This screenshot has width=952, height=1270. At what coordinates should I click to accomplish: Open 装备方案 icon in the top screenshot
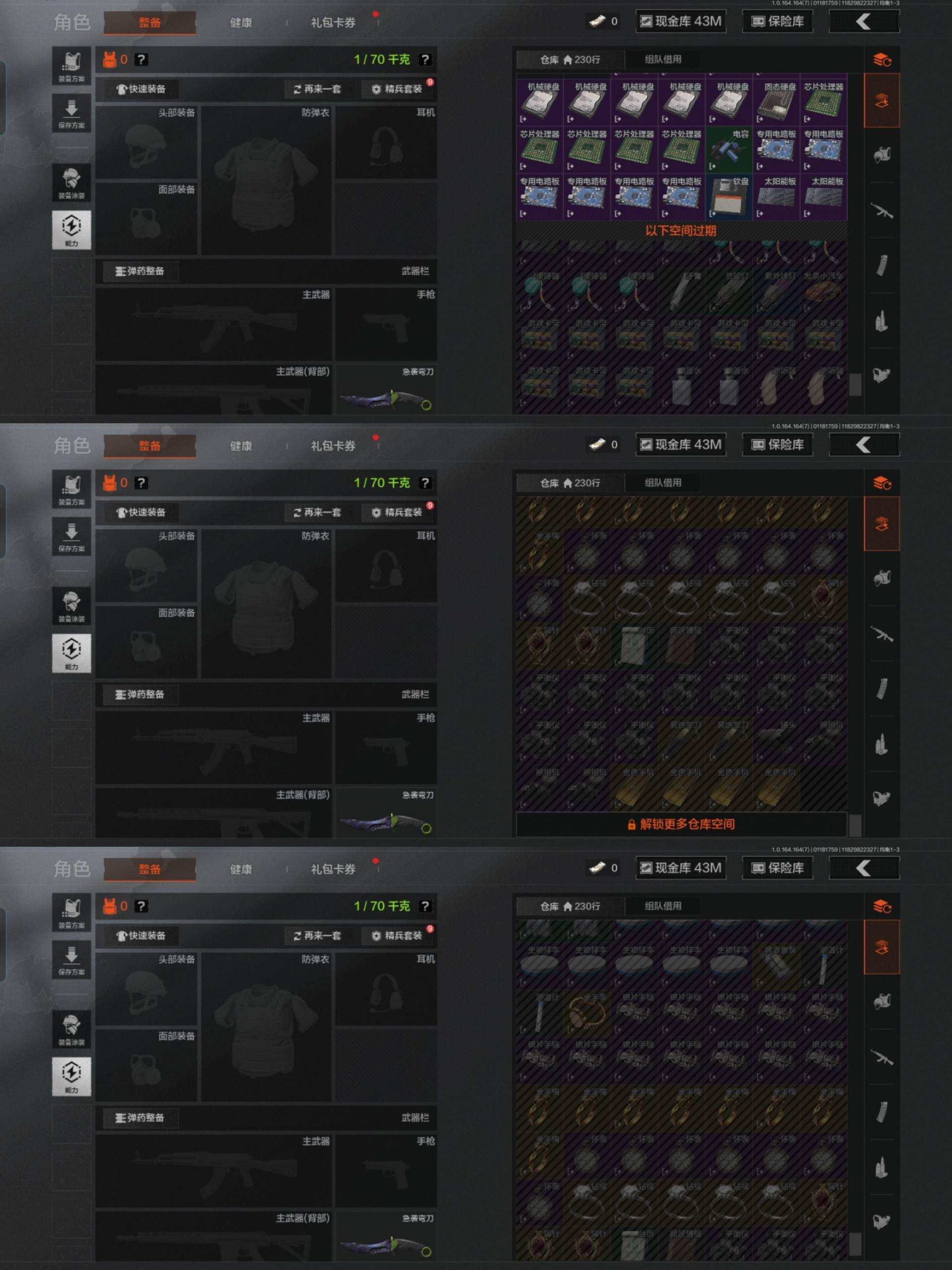(71, 65)
